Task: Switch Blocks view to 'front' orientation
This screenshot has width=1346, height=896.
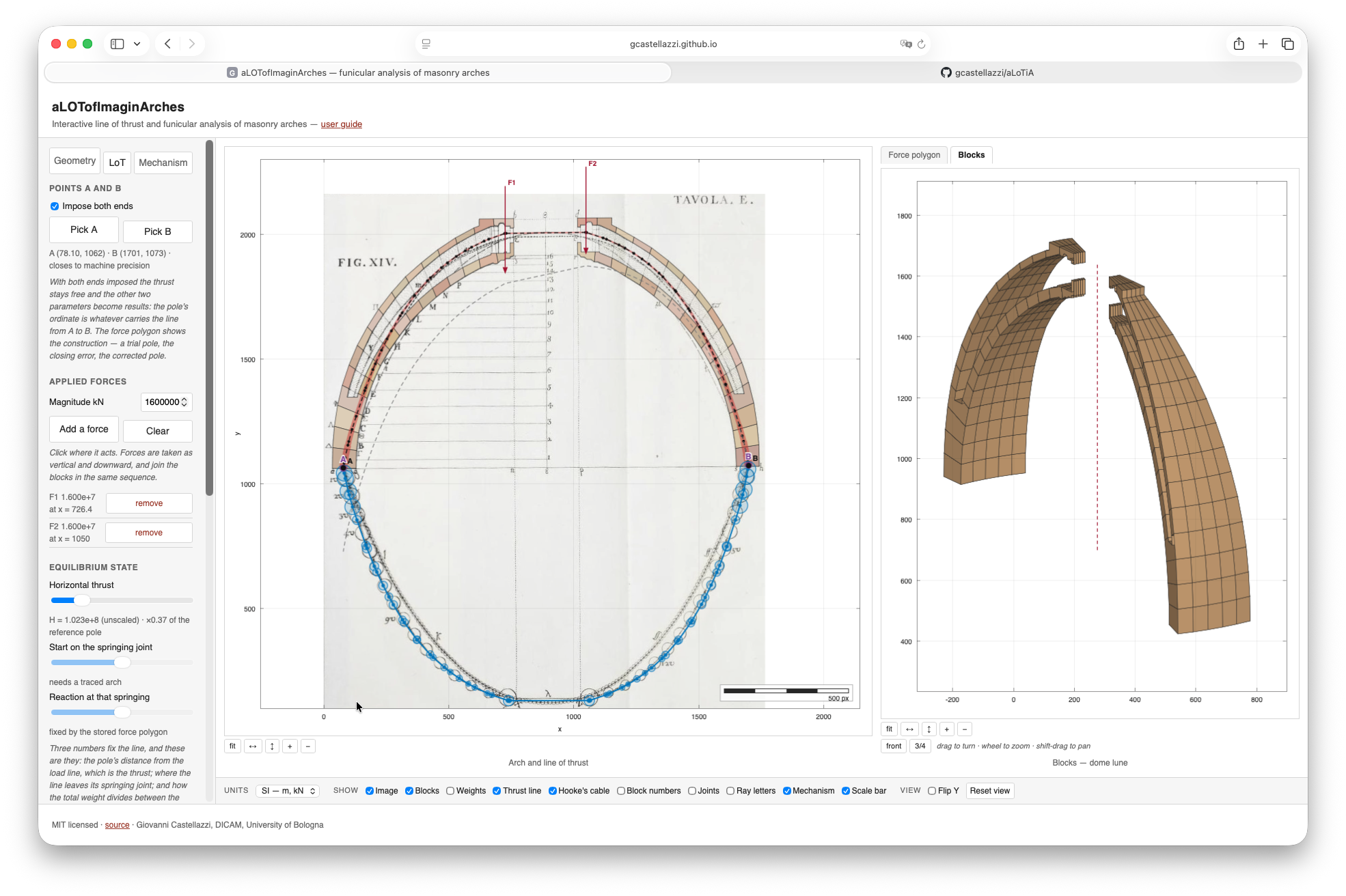Action: (x=894, y=746)
